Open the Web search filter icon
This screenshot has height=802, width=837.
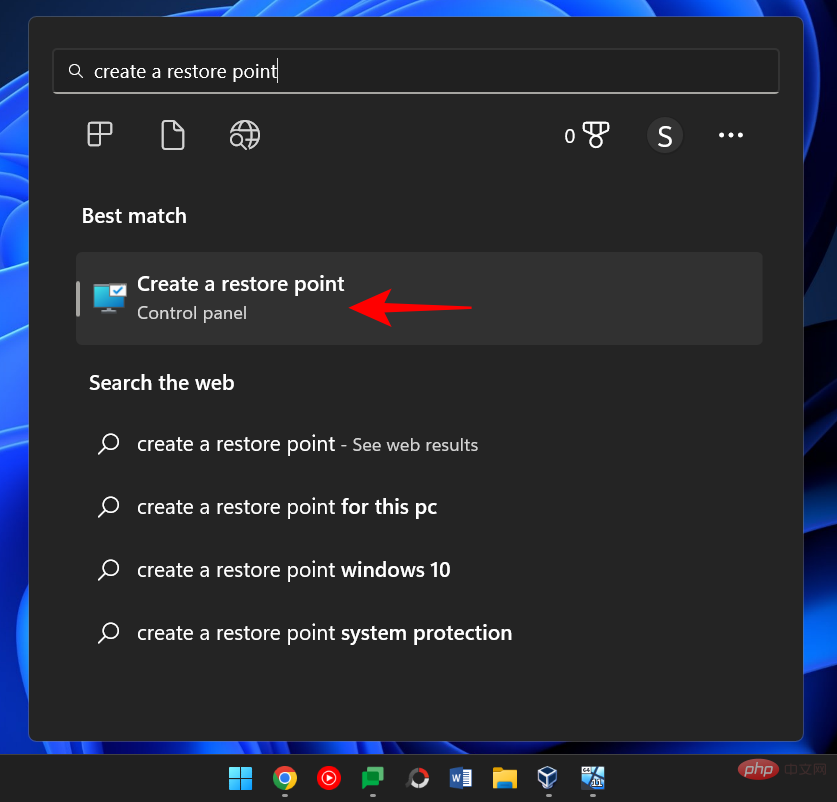click(244, 135)
